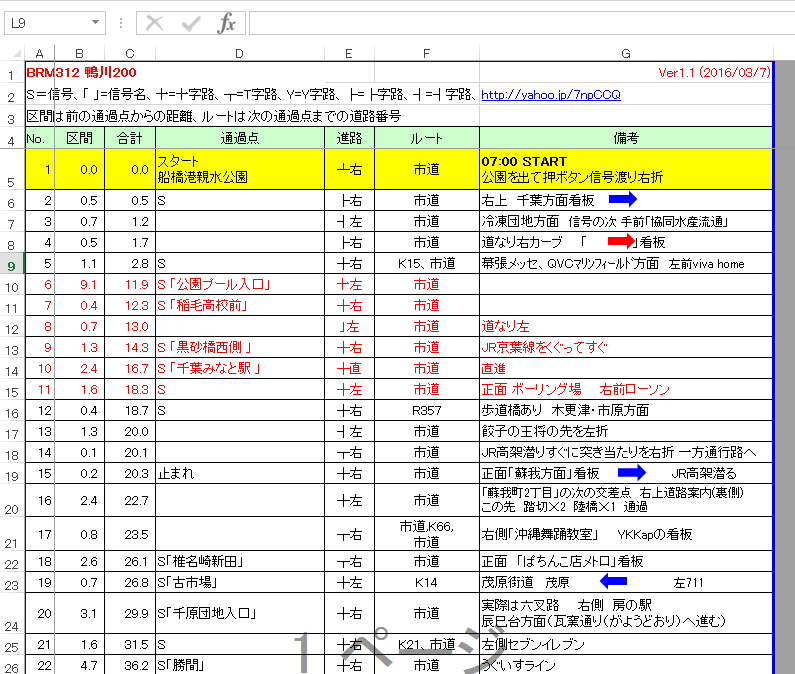Select the cell S「公園プール入口」
Screen dimensions: 795x674
240,285
